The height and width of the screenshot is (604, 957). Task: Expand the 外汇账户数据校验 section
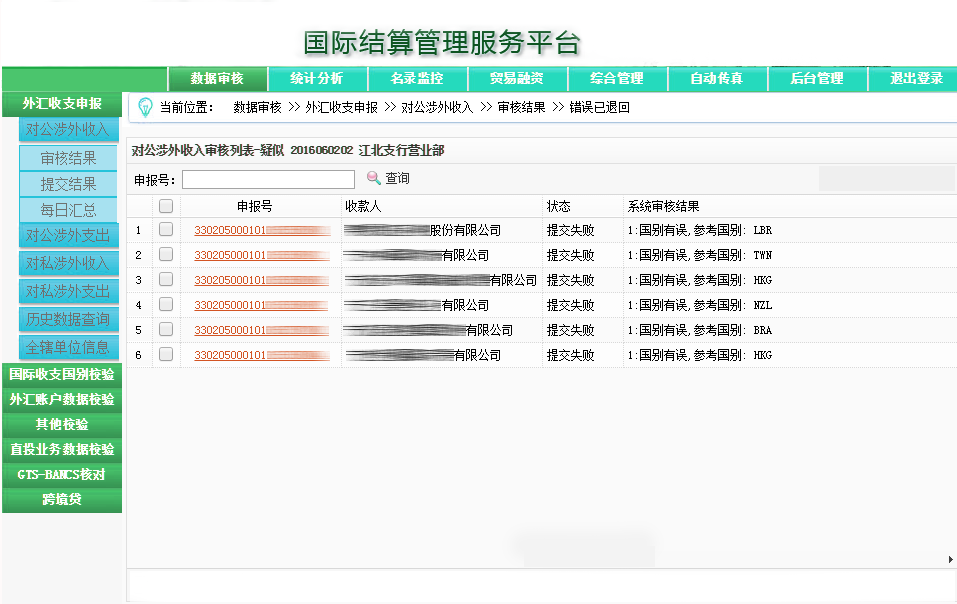[x=62, y=399]
